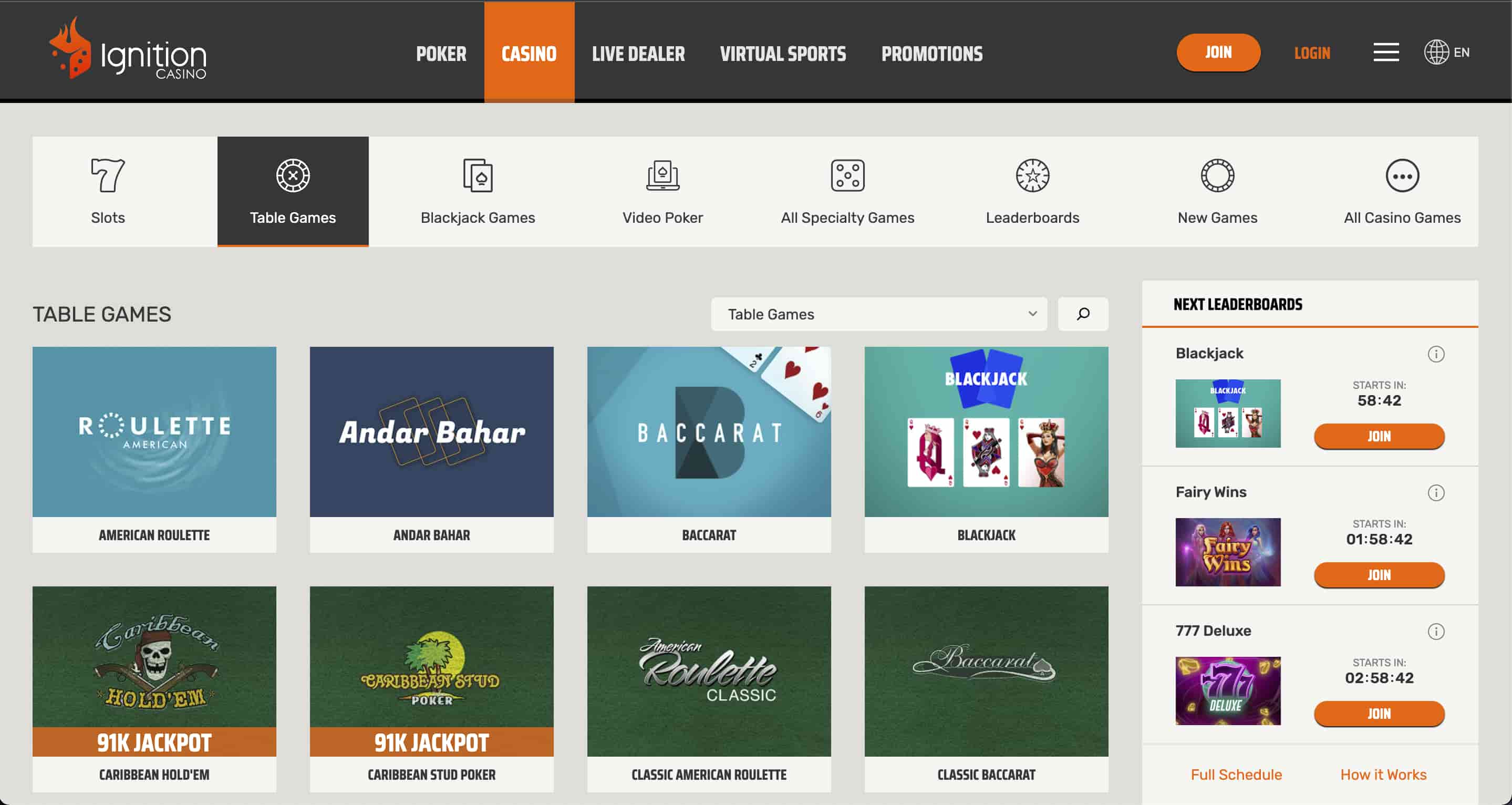The width and height of the screenshot is (1512, 805).
Task: Click the ANDAR BAHAR caption text
Action: (431, 535)
